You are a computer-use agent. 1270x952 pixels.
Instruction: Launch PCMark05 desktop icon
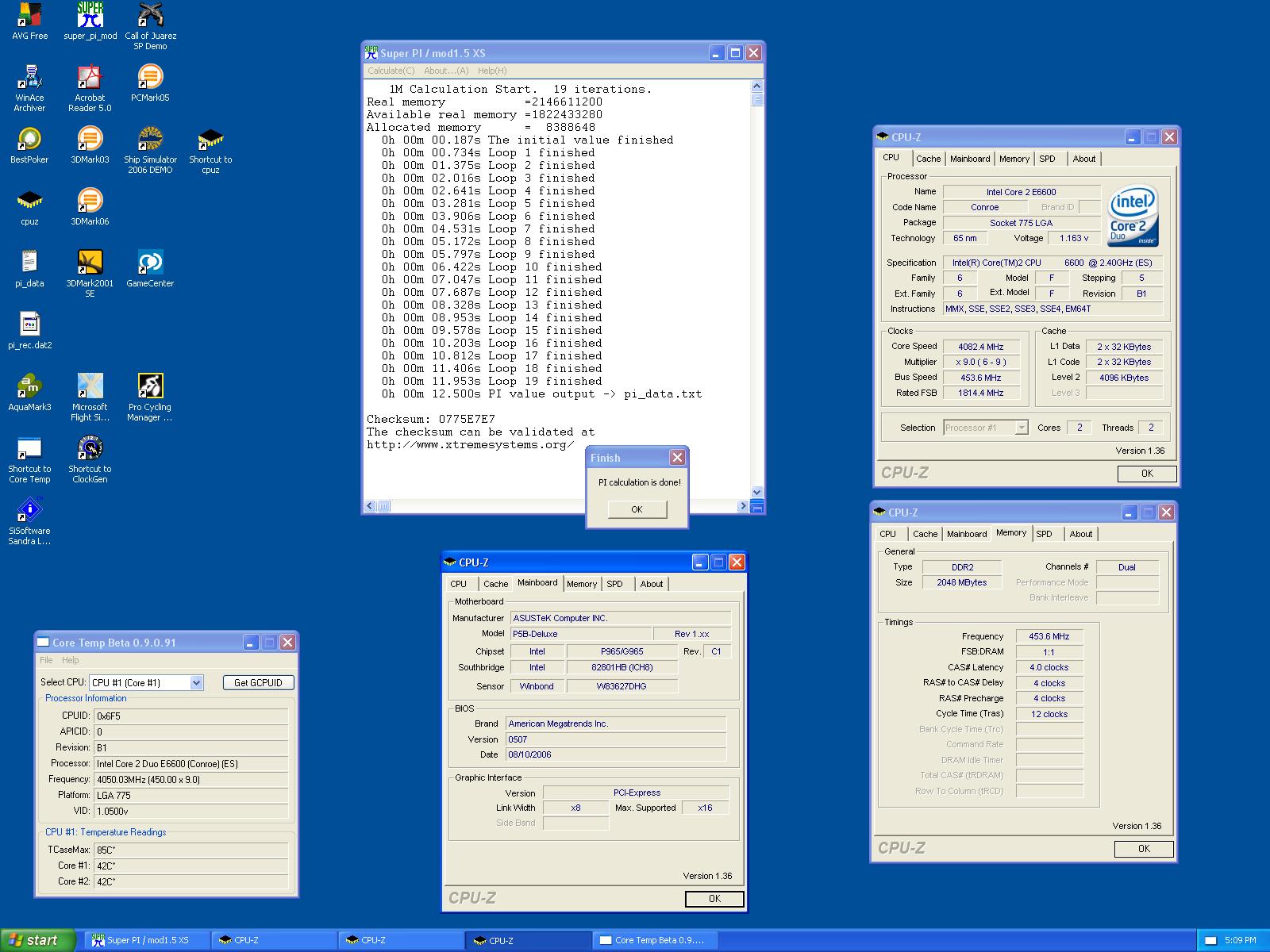pyautogui.click(x=150, y=83)
